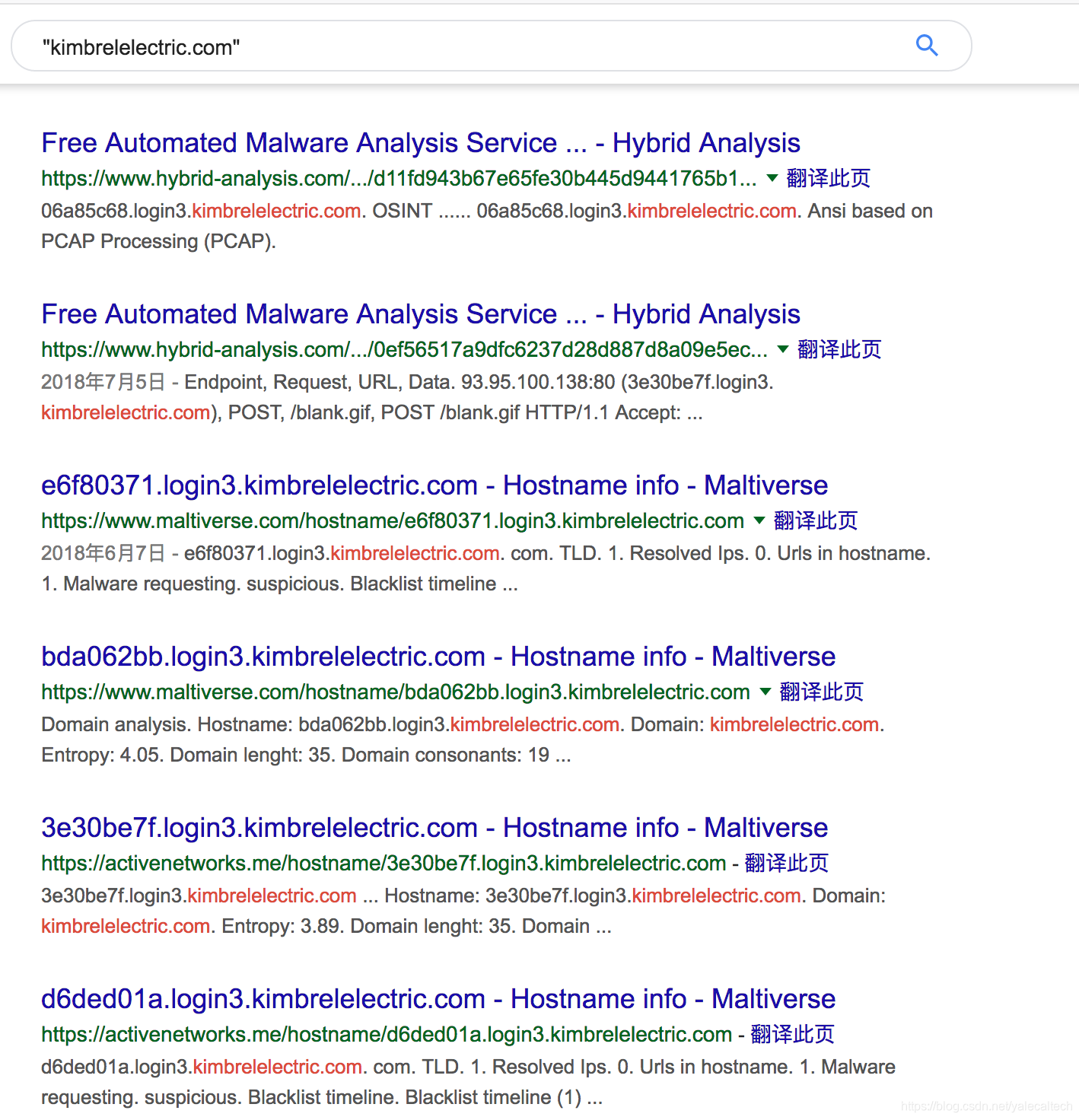
Task: Open activenetworks.me/hostname/d6ded01a green URL
Action: (387, 1034)
